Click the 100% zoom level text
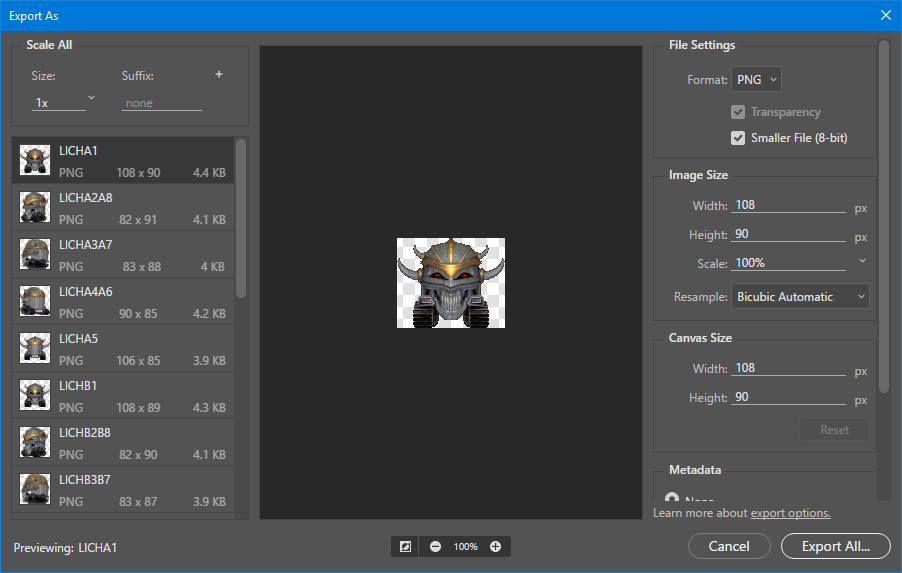This screenshot has width=902, height=573. 465,547
